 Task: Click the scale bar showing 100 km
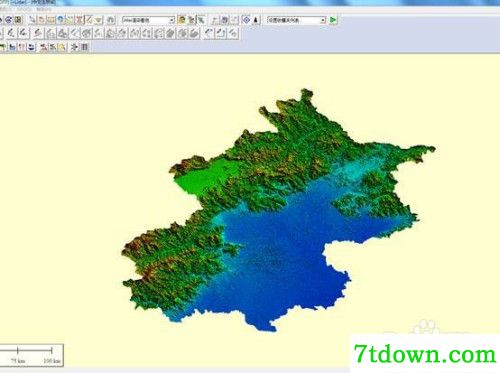pos(31,355)
